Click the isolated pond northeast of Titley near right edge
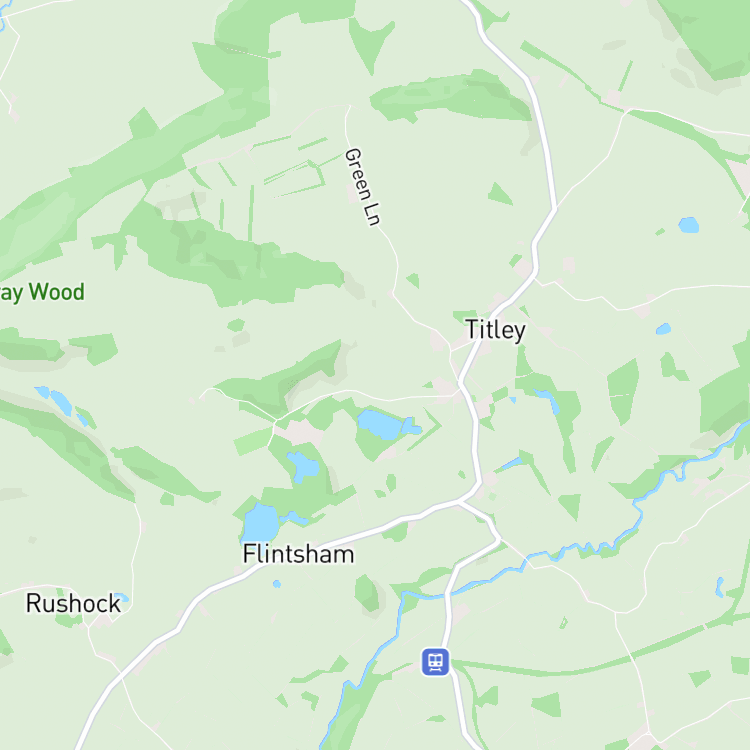This screenshot has width=750, height=750. 689,225
